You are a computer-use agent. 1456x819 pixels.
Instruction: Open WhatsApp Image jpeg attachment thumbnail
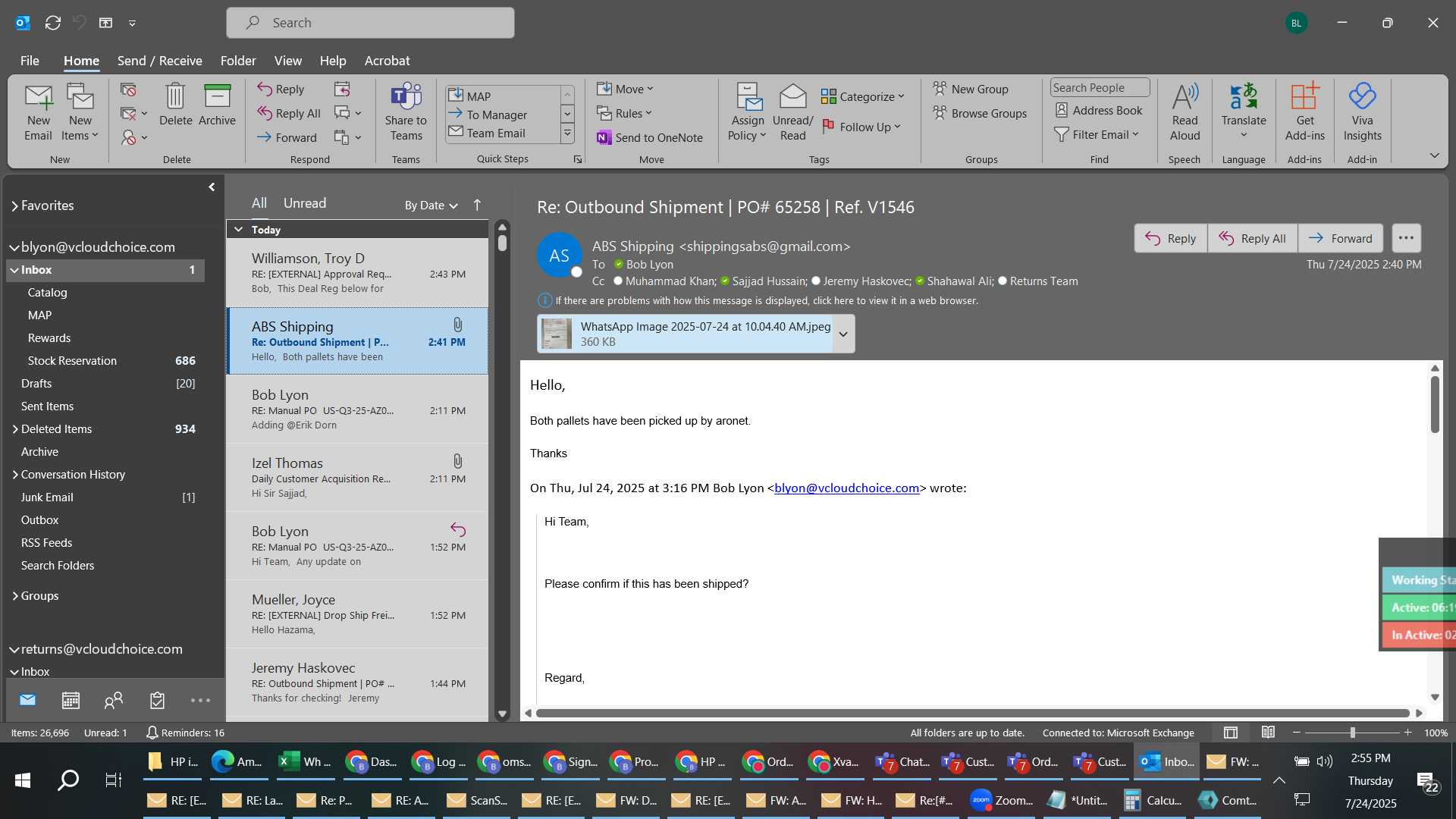pos(557,334)
